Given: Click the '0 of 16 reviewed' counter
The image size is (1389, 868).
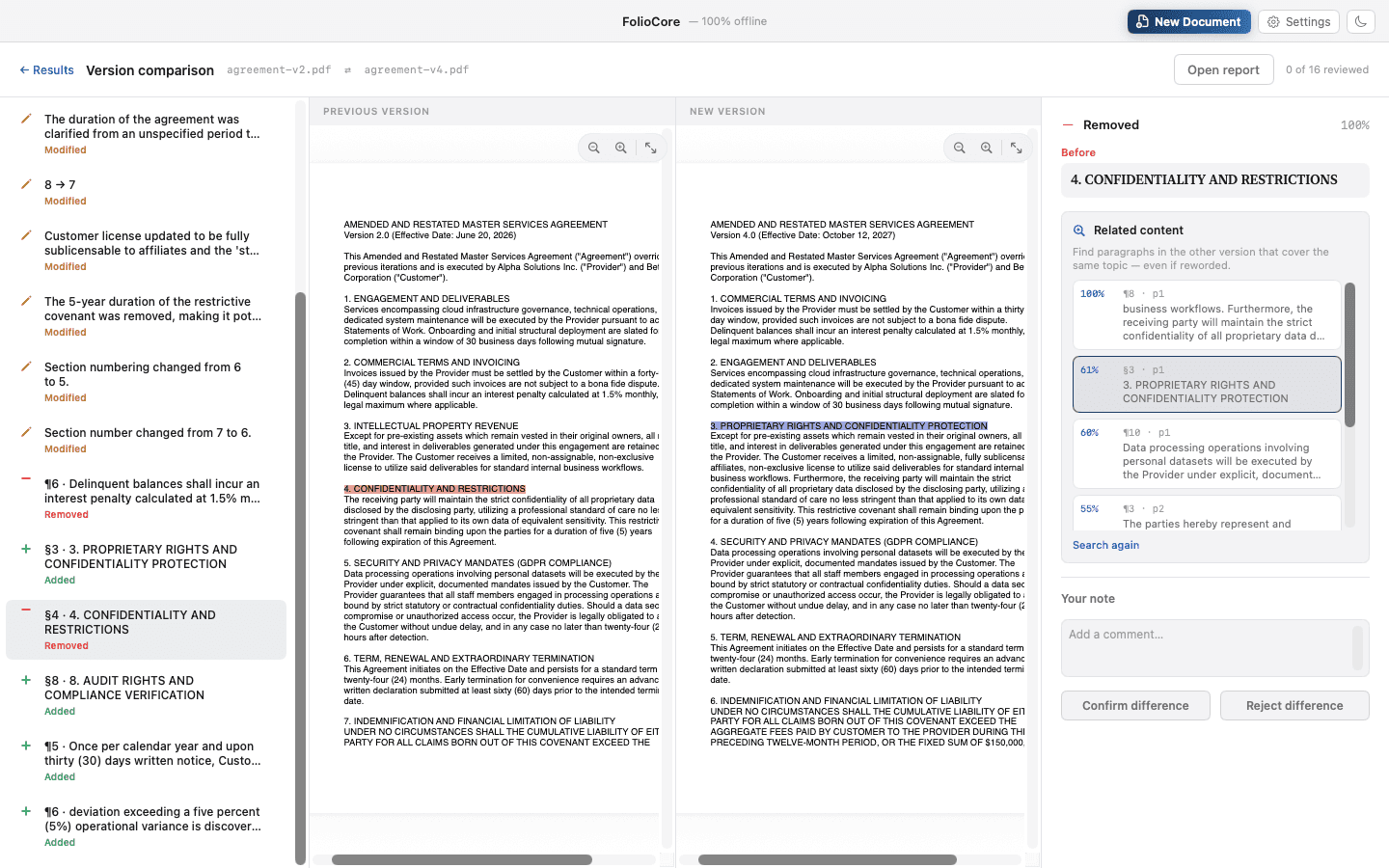Looking at the screenshot, I should click(1327, 69).
